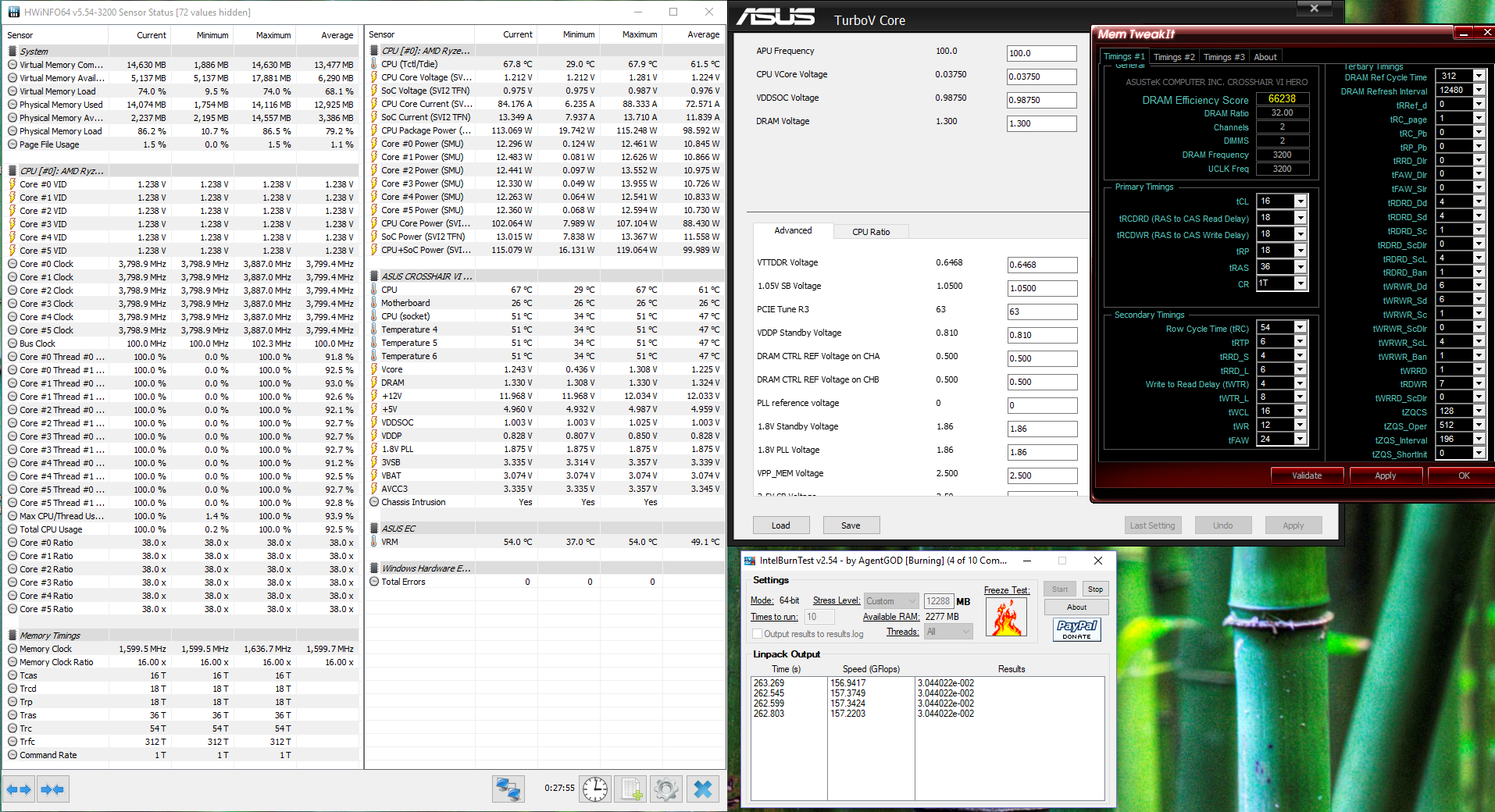Click Validate in Mem TweakIt
The image size is (1495, 812).
[1307, 475]
